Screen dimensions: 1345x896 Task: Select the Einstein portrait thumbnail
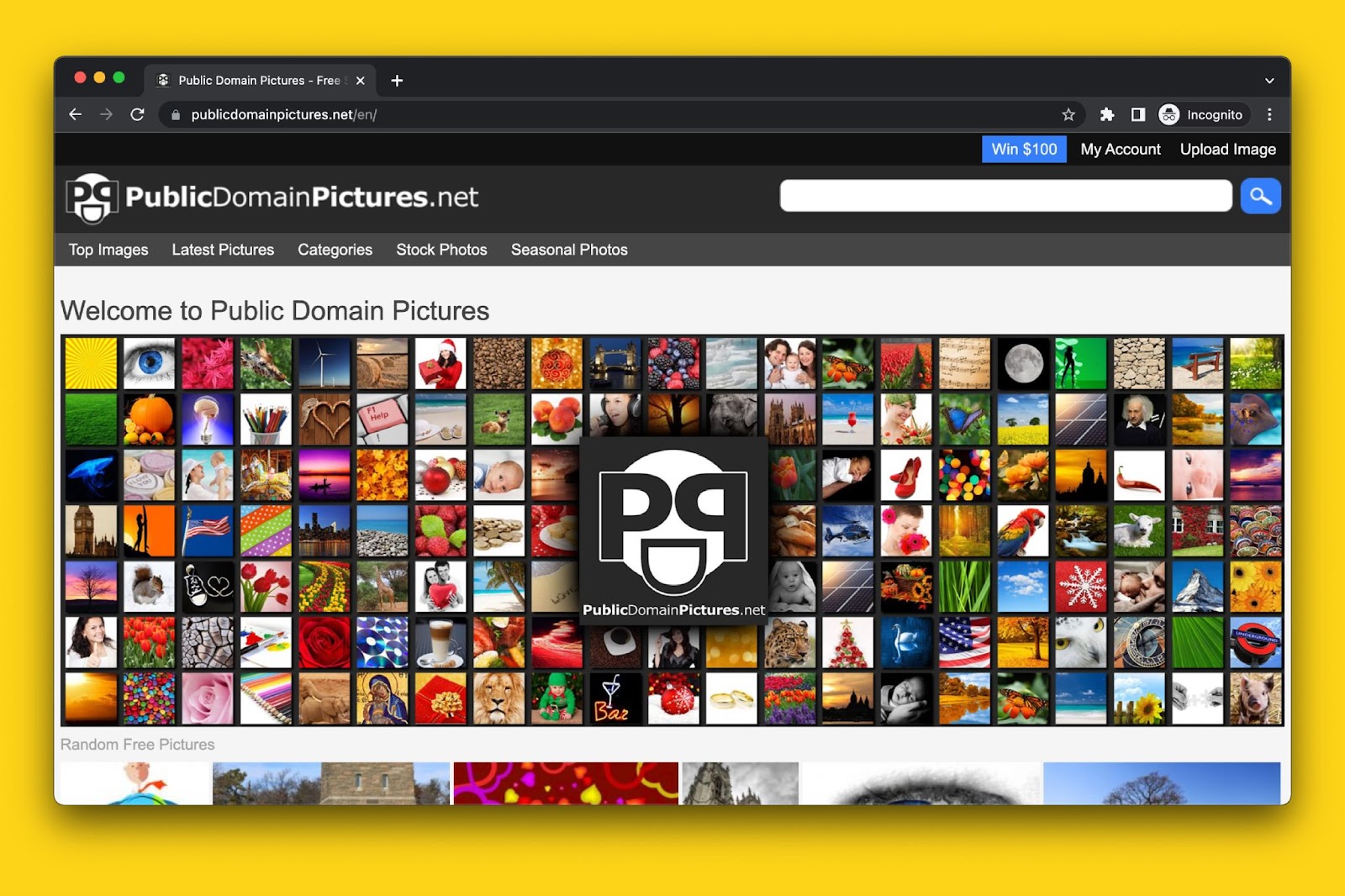(x=1140, y=419)
